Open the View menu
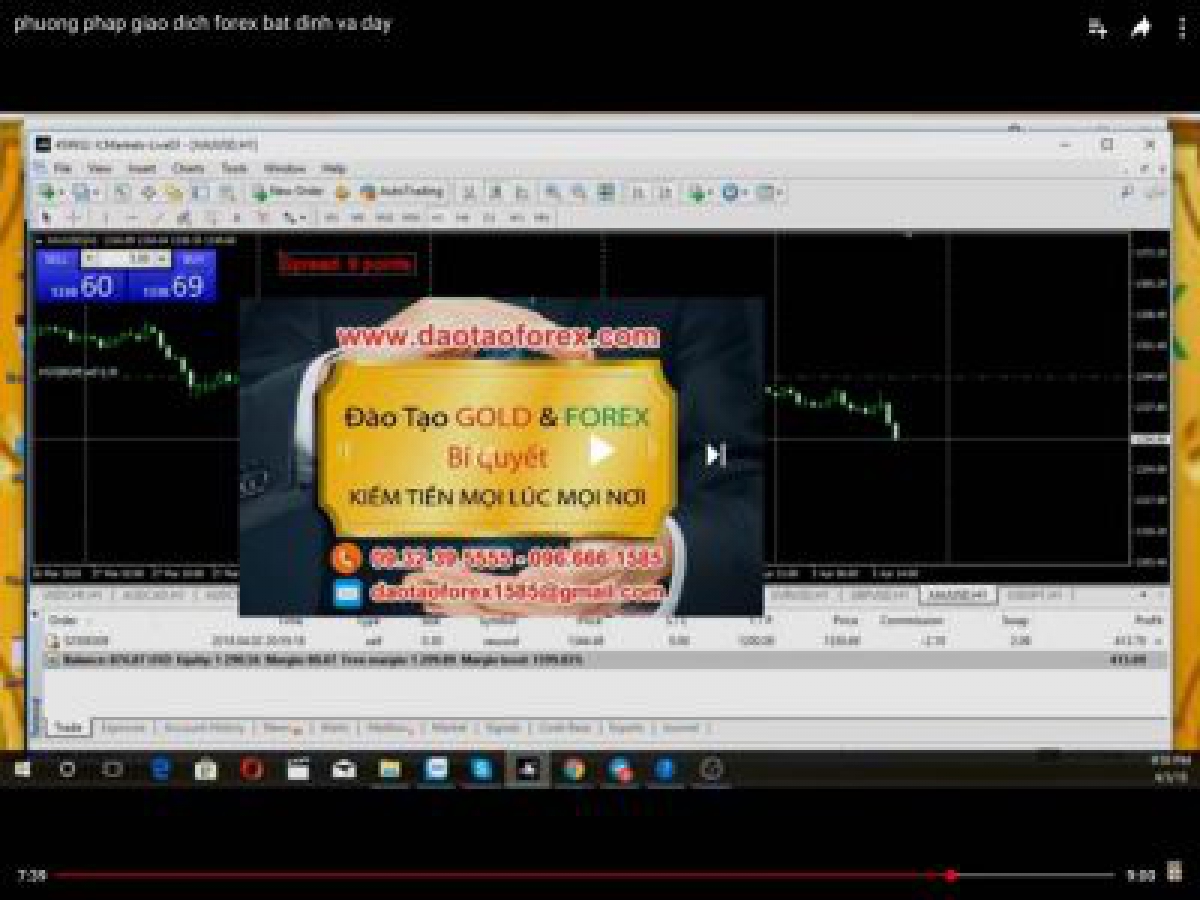This screenshot has height=900, width=1200. [99, 168]
